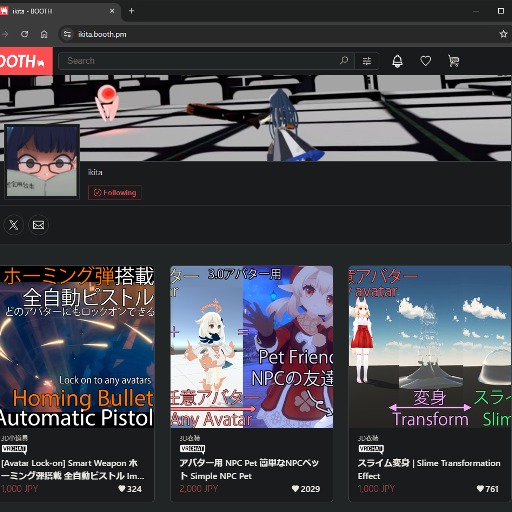Open ikita's profile avatar image
Viewport: 512px width, 512px height.
pyautogui.click(x=42, y=162)
